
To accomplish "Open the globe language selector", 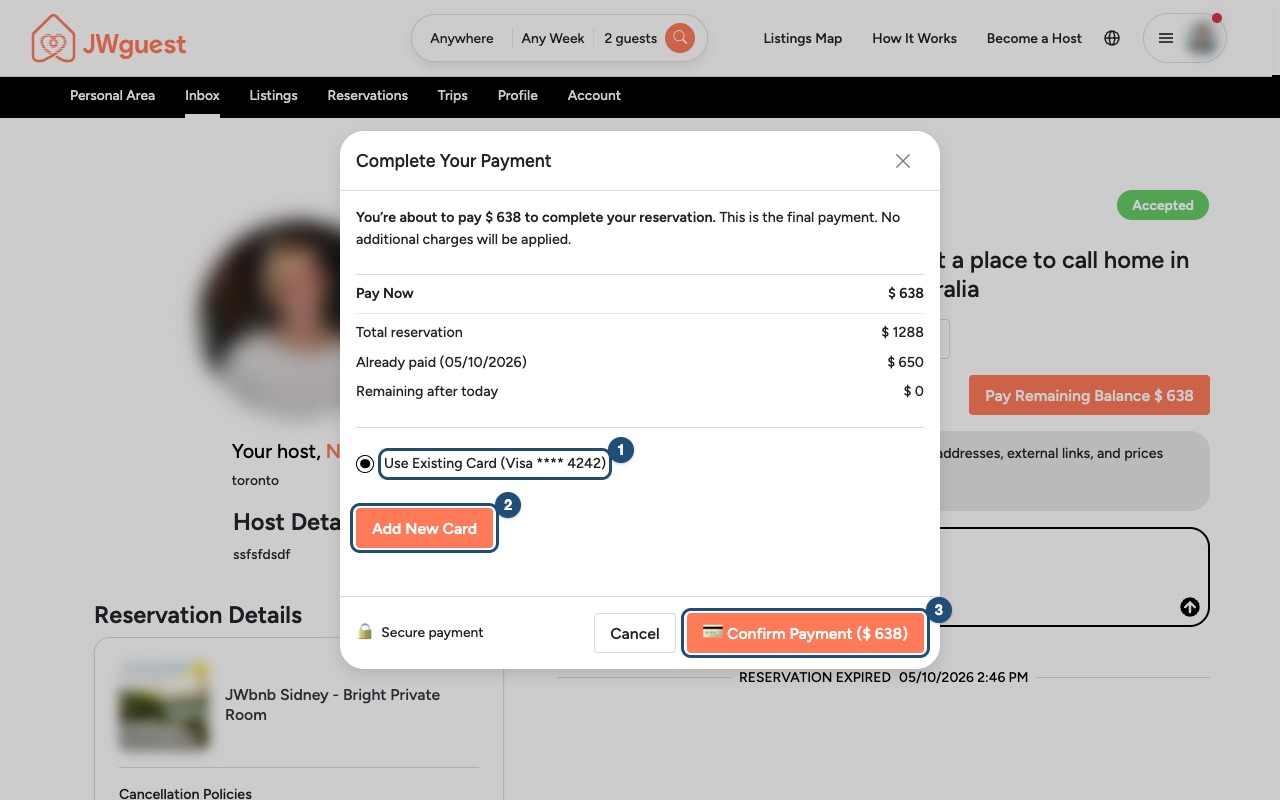I will (x=1112, y=38).
